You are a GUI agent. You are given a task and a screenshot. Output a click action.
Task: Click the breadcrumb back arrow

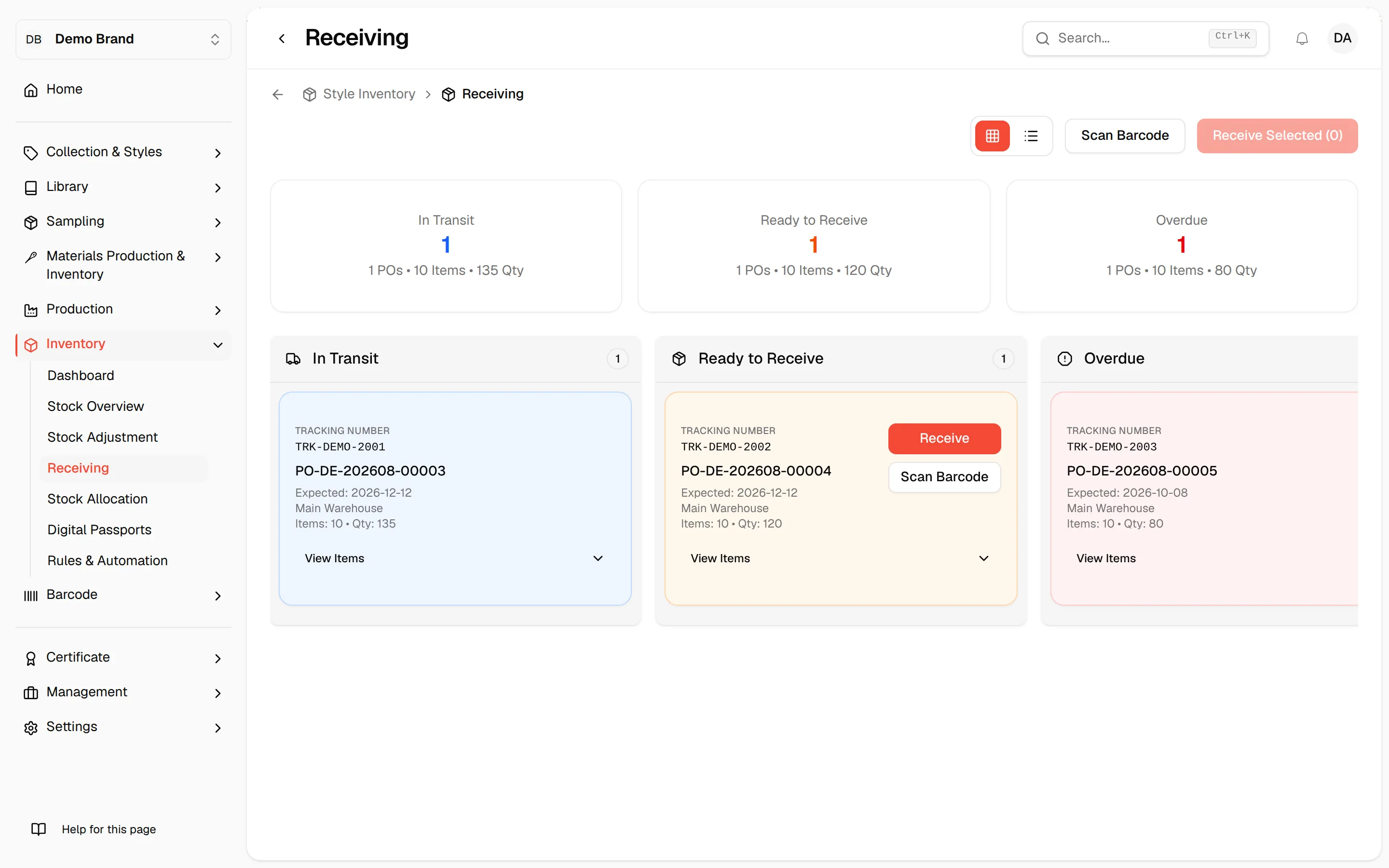pyautogui.click(x=278, y=94)
